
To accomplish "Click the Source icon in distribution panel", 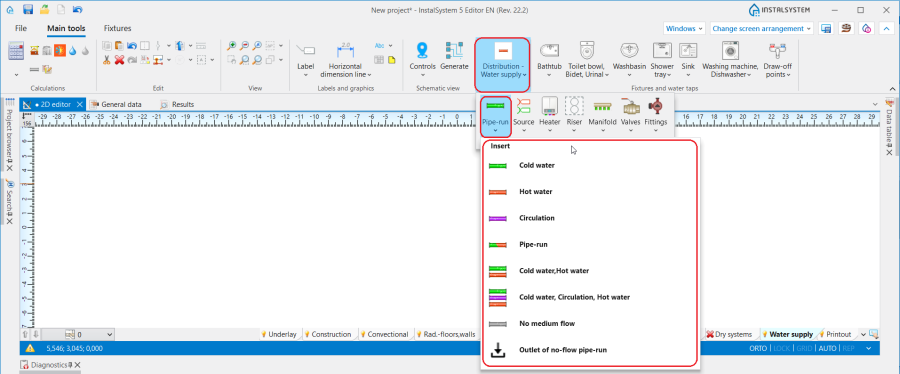I will [523, 106].
